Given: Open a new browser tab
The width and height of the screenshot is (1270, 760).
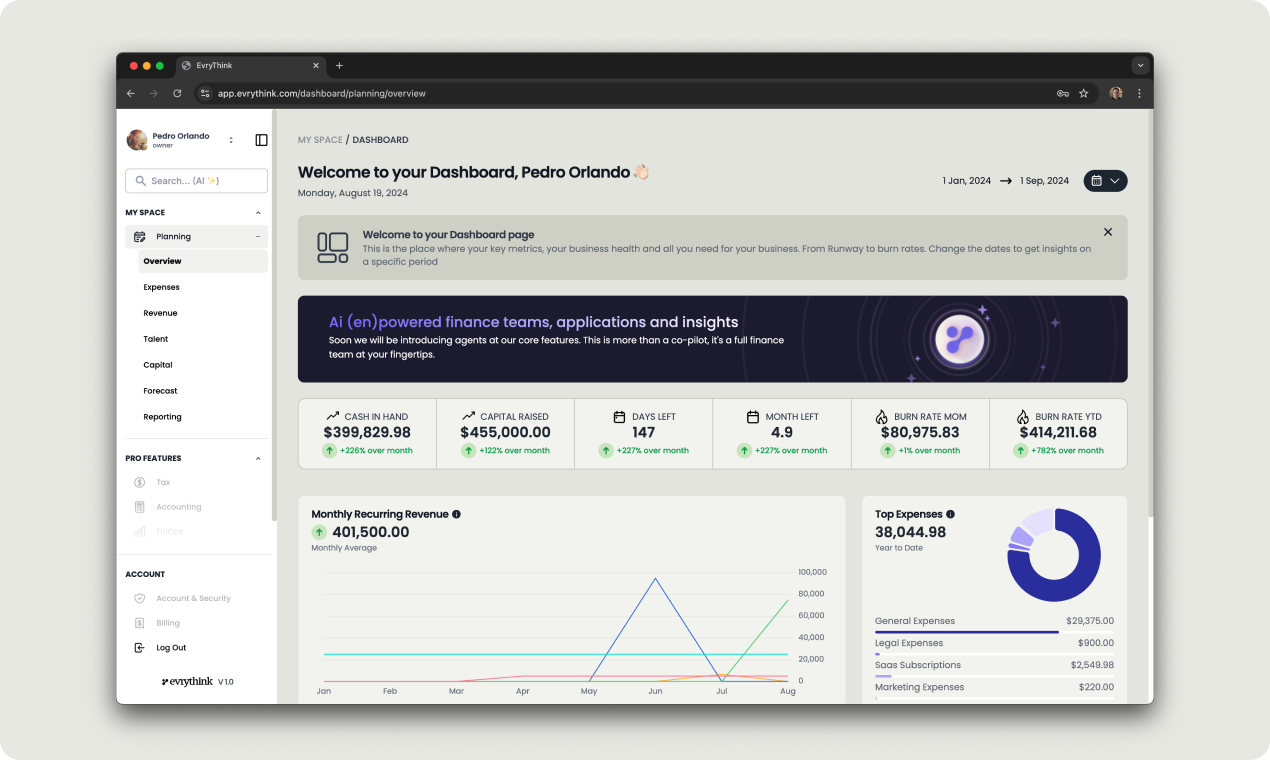Looking at the screenshot, I should pos(339,65).
